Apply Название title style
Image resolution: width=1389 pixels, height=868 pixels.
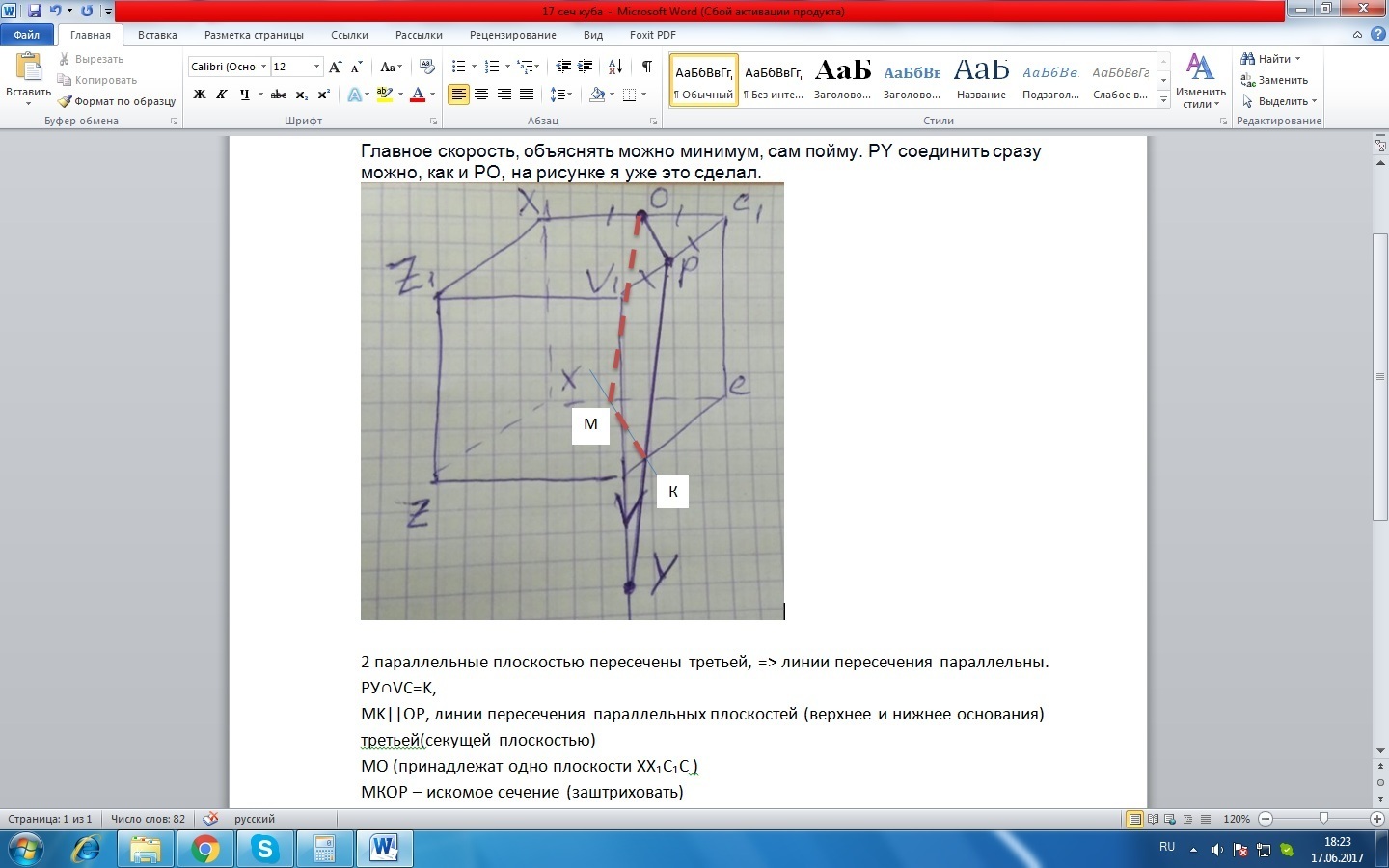point(981,80)
